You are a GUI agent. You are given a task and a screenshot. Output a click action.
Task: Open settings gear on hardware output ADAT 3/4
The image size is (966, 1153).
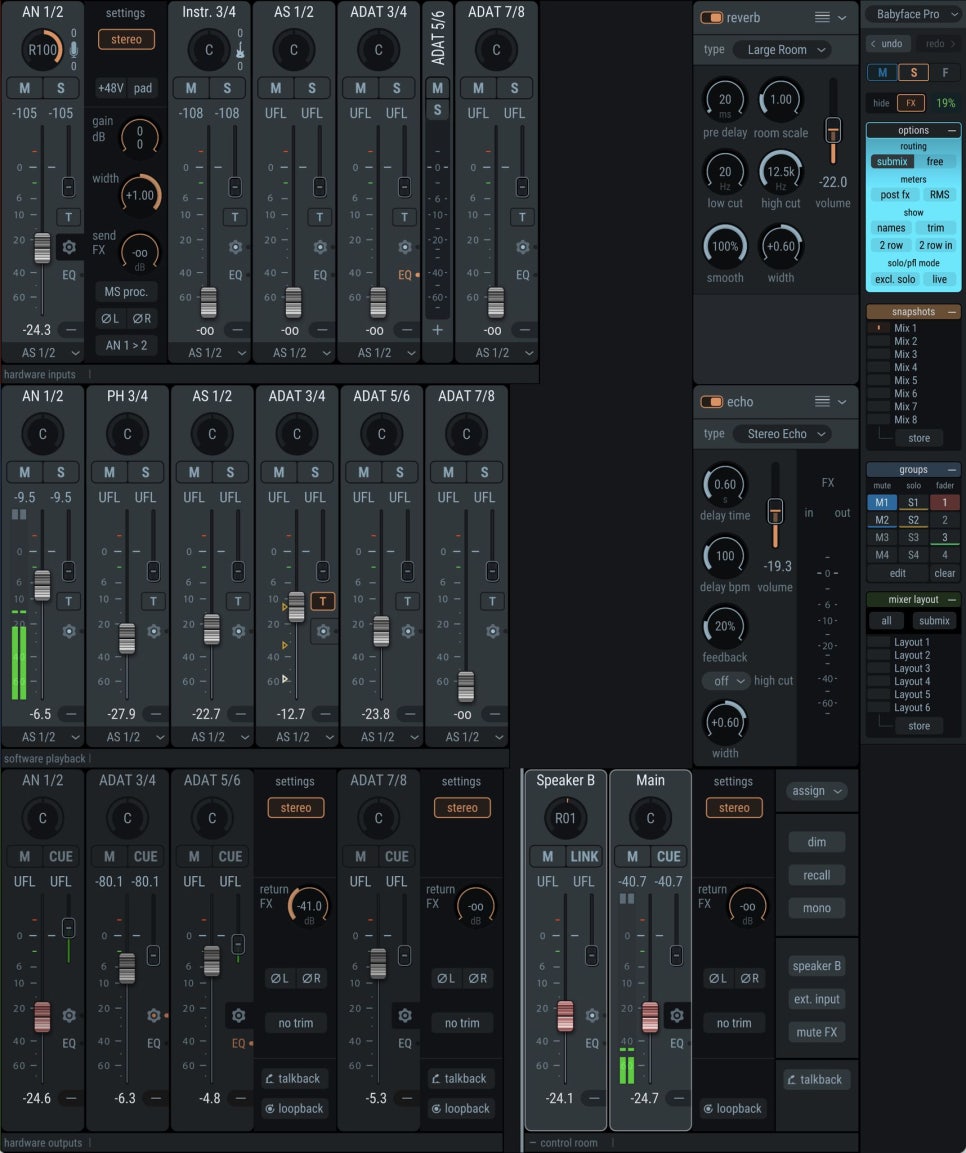[154, 1015]
